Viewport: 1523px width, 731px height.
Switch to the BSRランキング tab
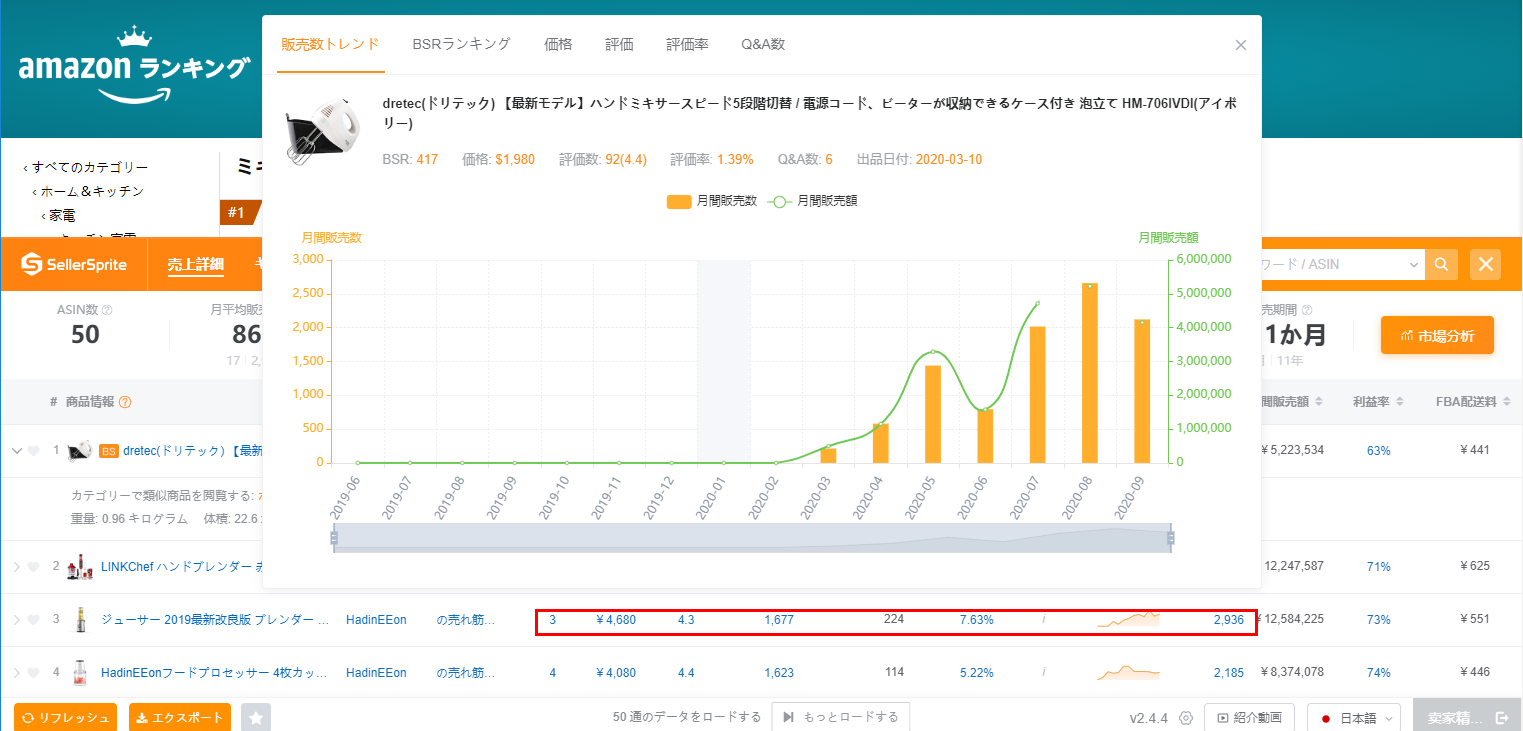[x=462, y=45]
